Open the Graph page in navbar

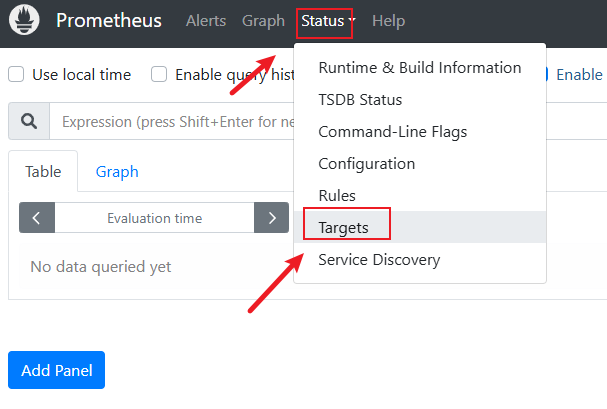263,21
